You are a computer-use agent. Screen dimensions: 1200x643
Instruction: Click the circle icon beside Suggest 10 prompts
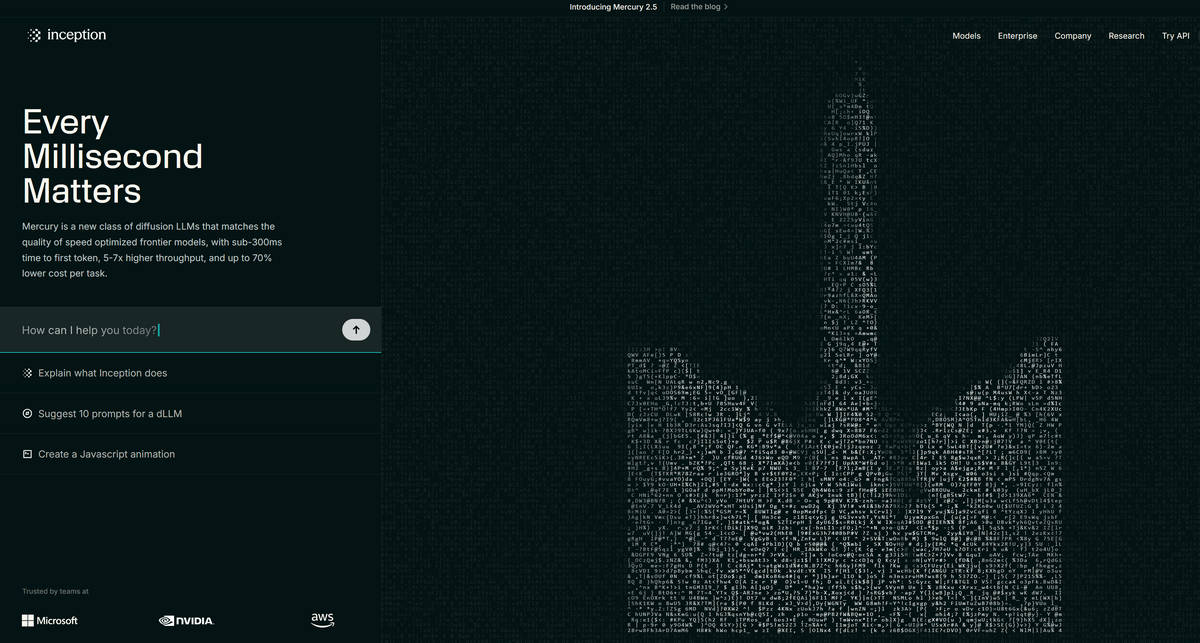(x=27, y=414)
